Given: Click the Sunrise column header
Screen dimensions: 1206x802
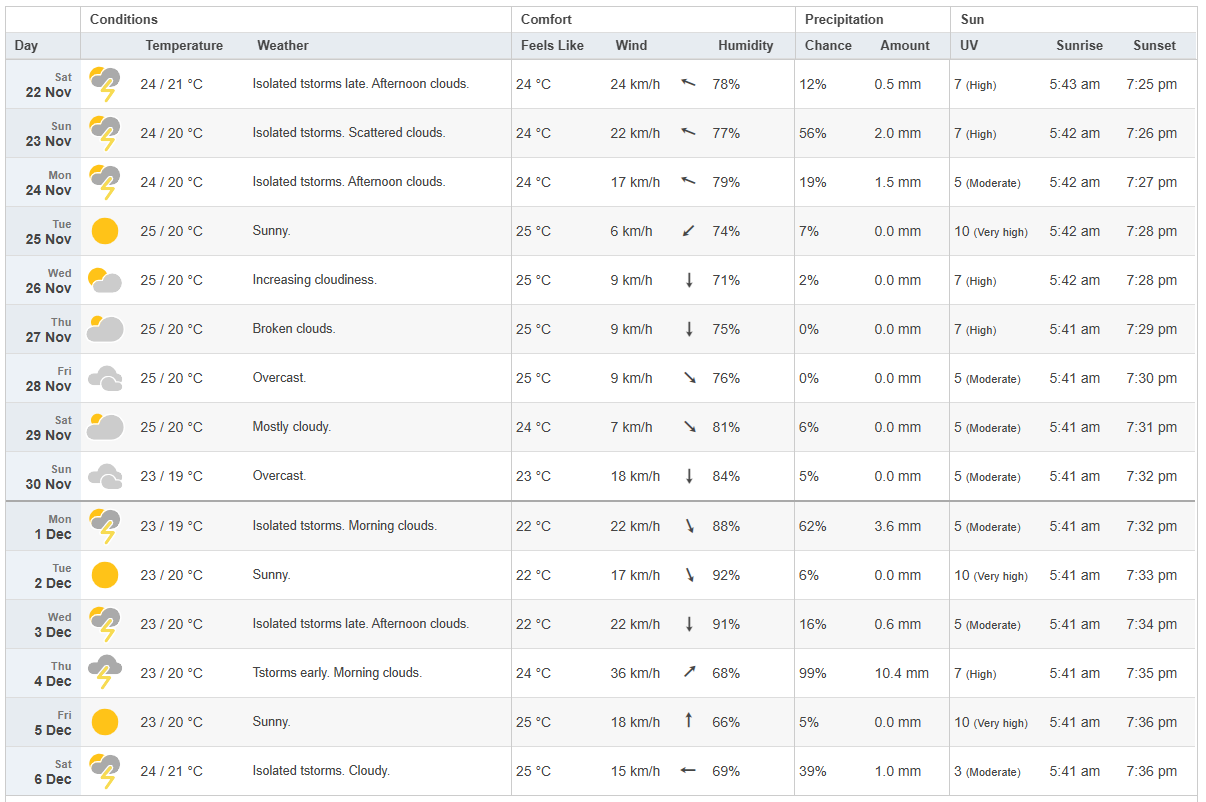Looking at the screenshot, I should [x=1079, y=46].
